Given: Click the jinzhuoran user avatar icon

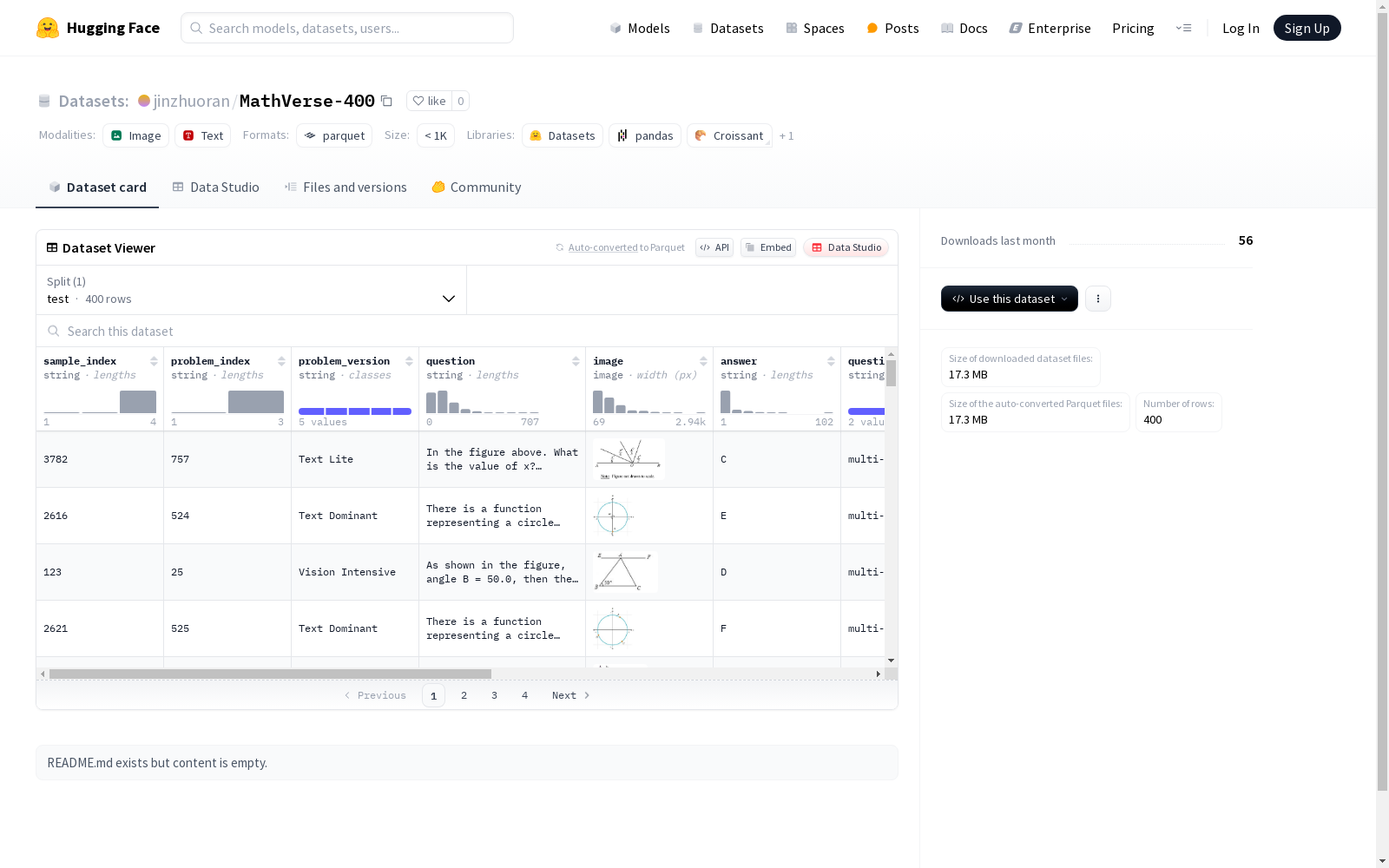Looking at the screenshot, I should click(144, 101).
